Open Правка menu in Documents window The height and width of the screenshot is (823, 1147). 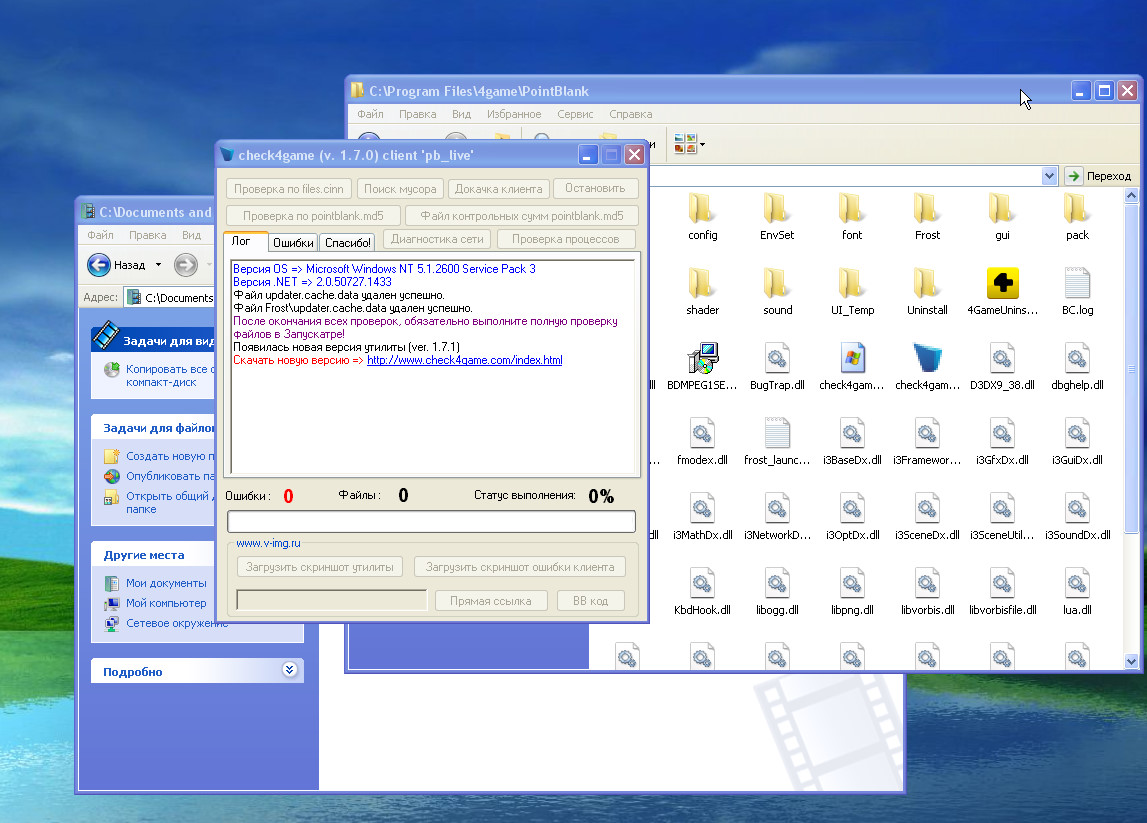coord(148,235)
